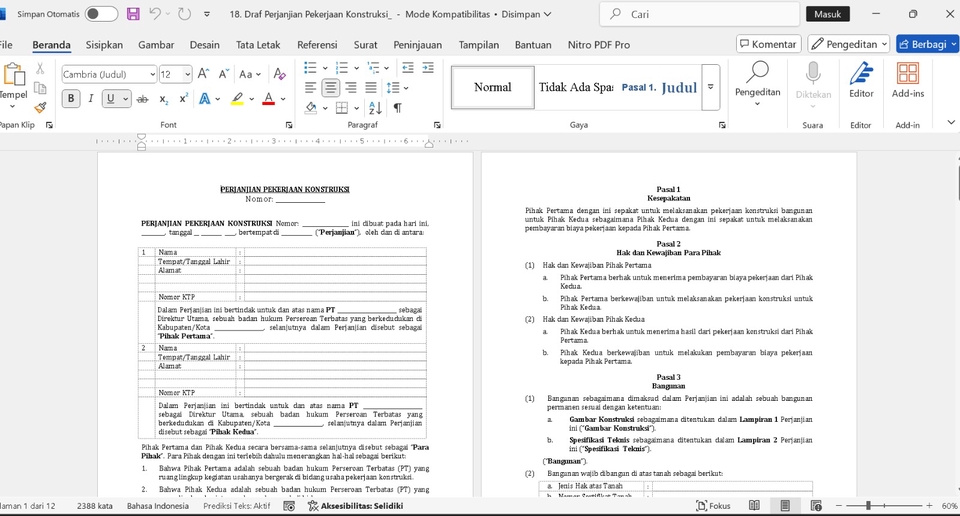Open the Editor proofing tool

tap(861, 80)
